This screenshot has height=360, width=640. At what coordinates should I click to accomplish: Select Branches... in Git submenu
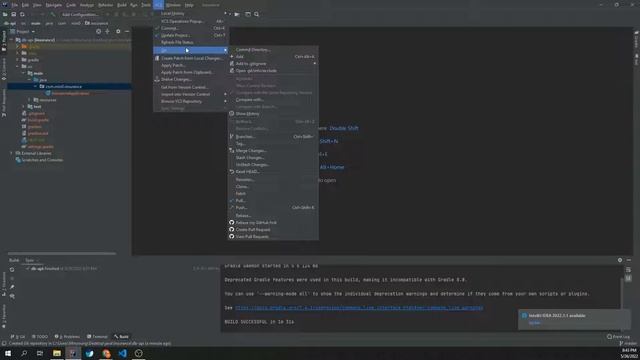click(x=273, y=136)
